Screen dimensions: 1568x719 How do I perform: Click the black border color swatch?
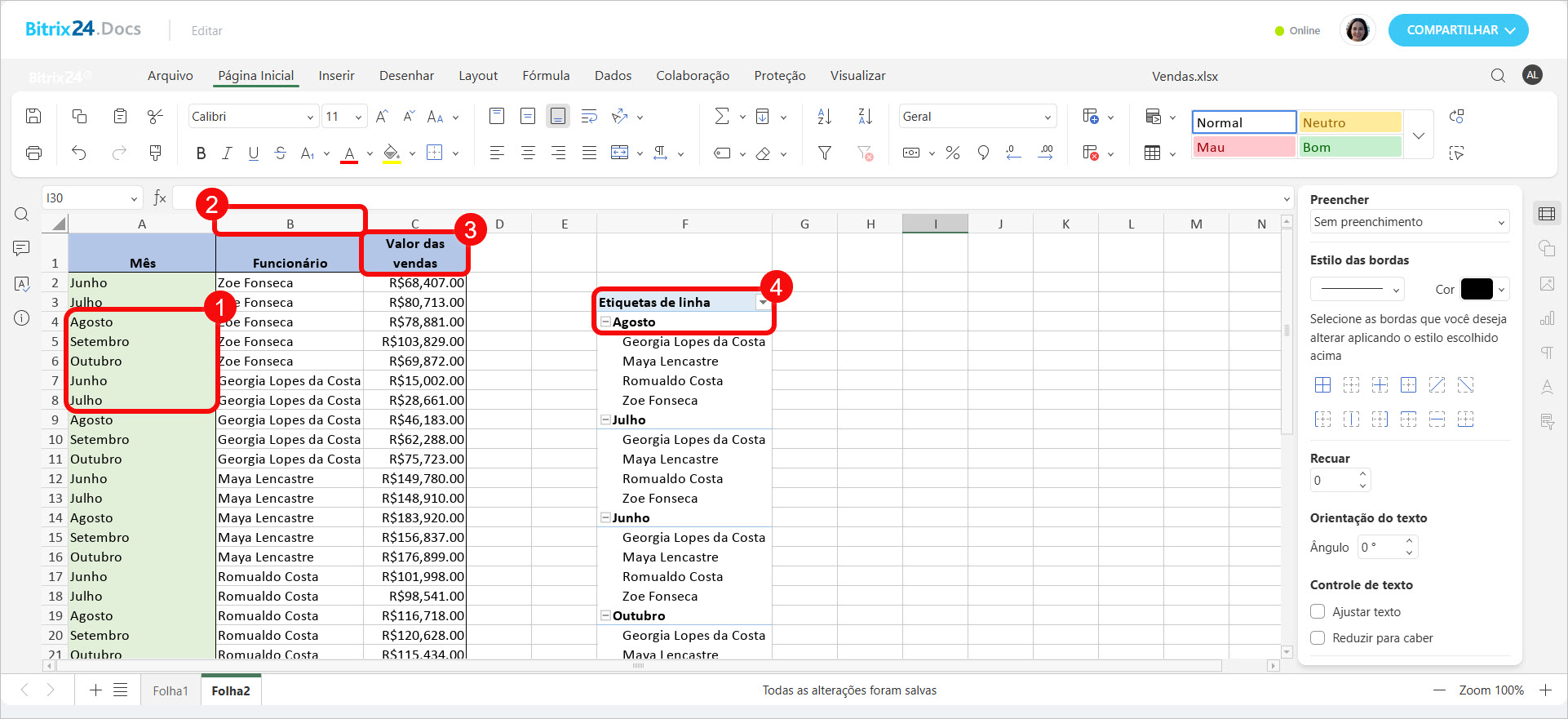click(1477, 289)
